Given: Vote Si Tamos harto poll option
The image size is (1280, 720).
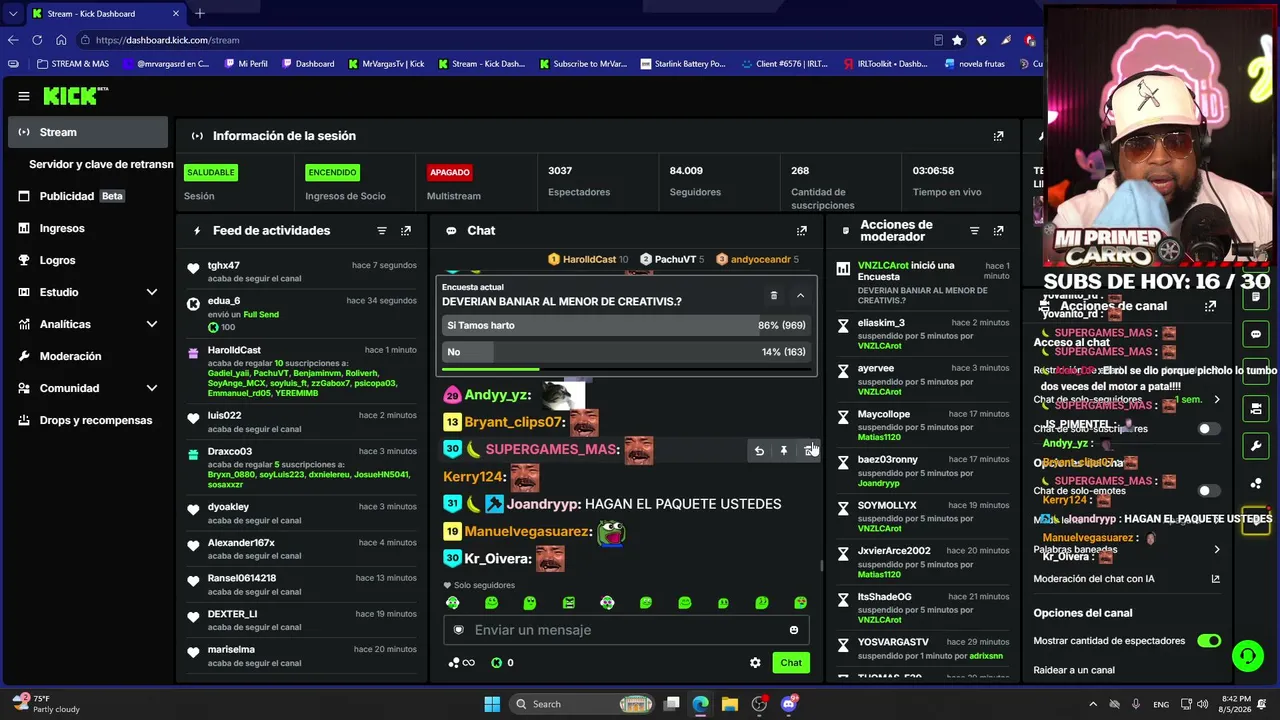Looking at the screenshot, I should point(626,325).
